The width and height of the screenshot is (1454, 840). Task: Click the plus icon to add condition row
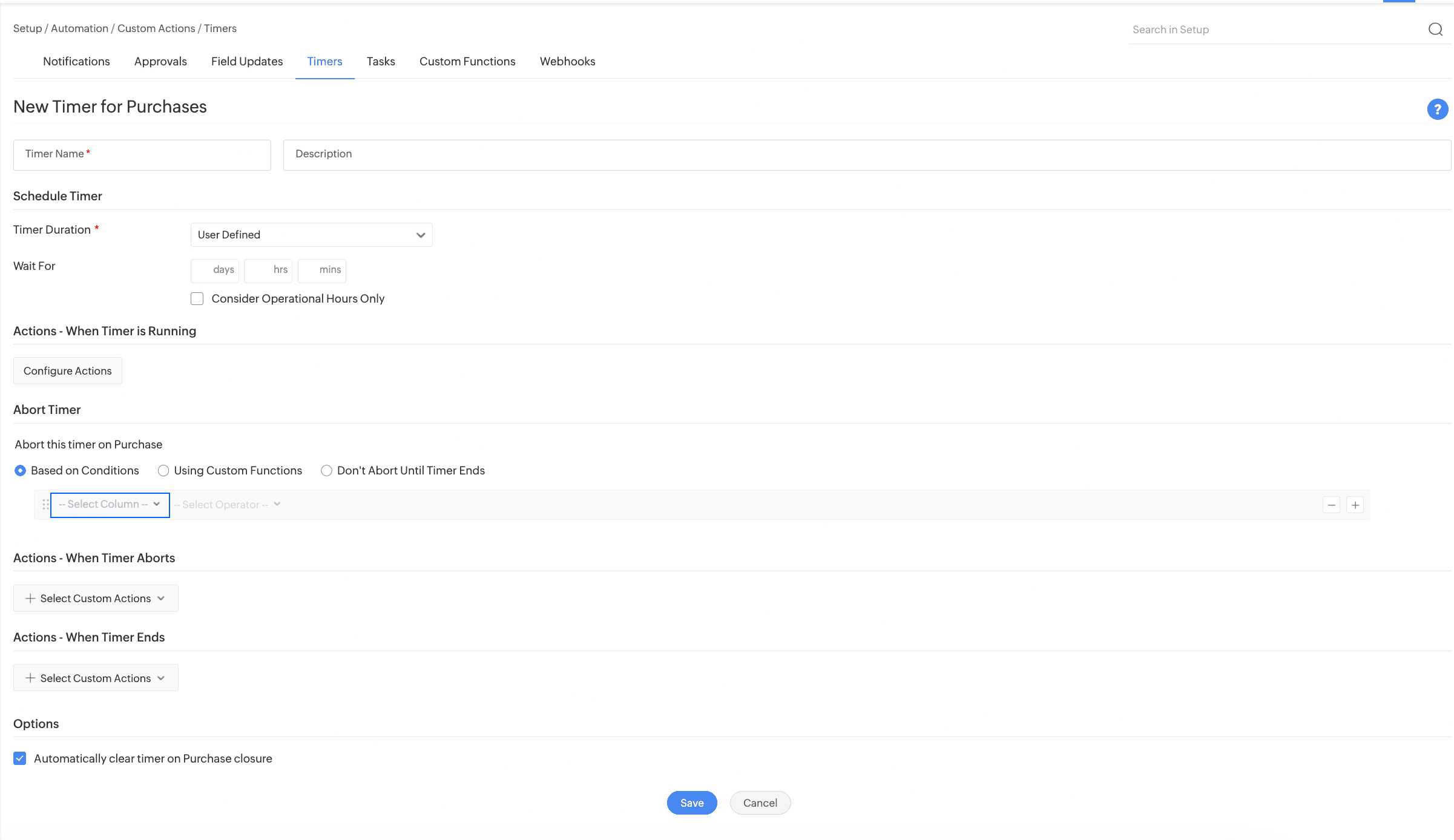[1355, 505]
